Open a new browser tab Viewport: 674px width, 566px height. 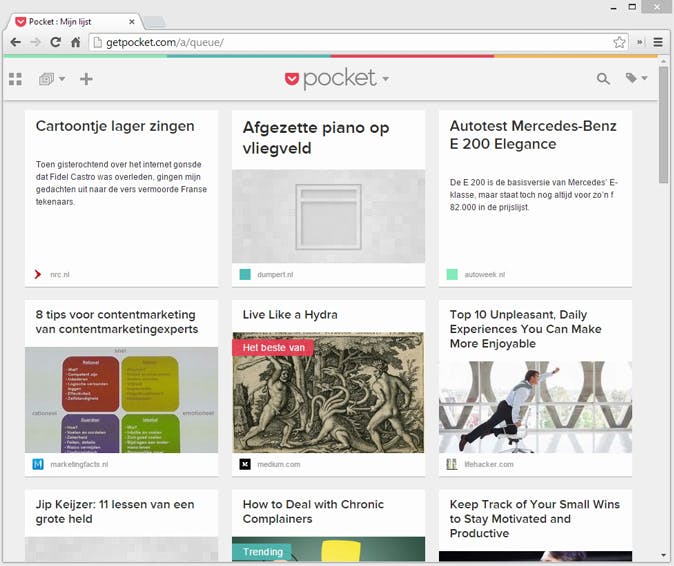click(154, 21)
